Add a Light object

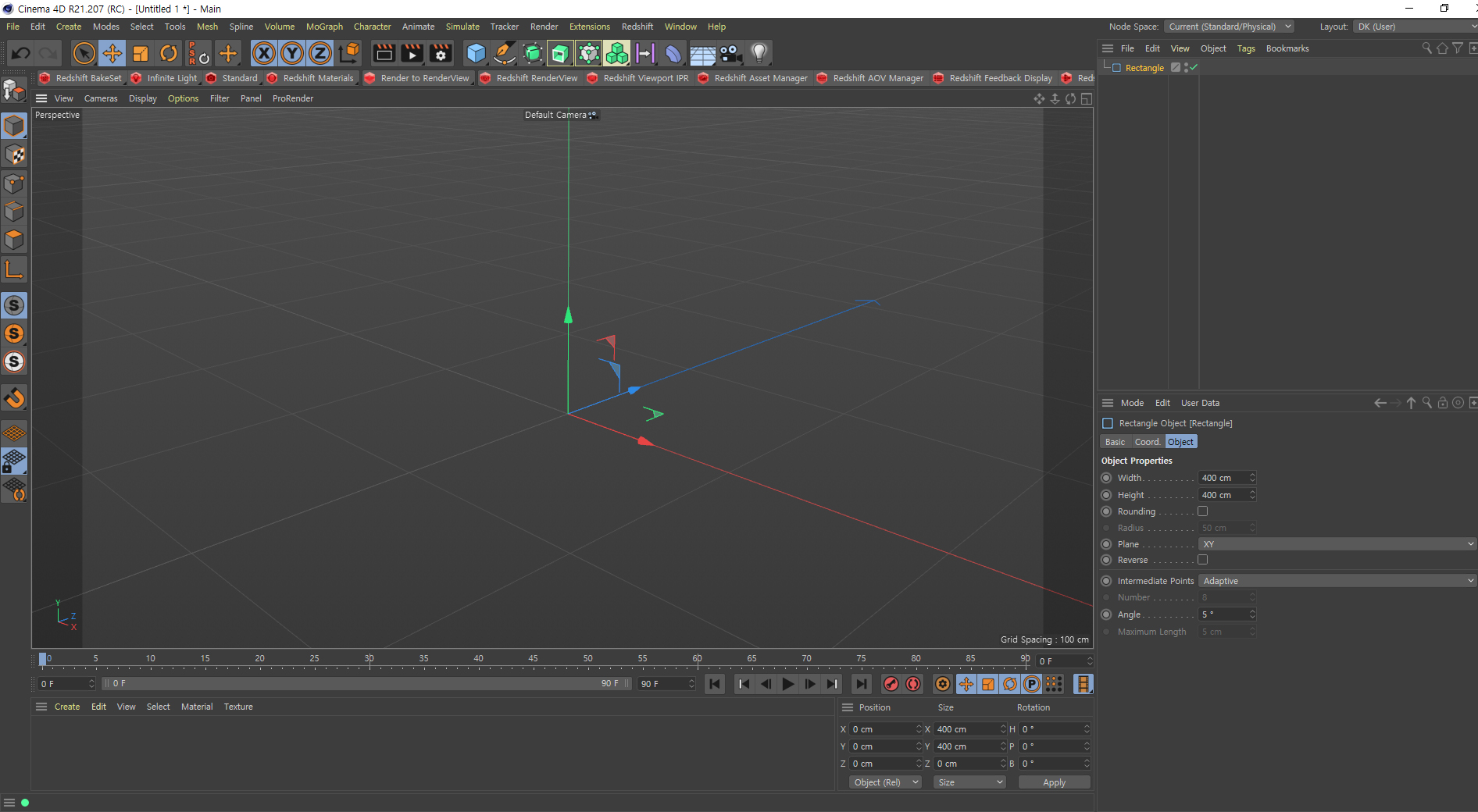click(x=759, y=53)
